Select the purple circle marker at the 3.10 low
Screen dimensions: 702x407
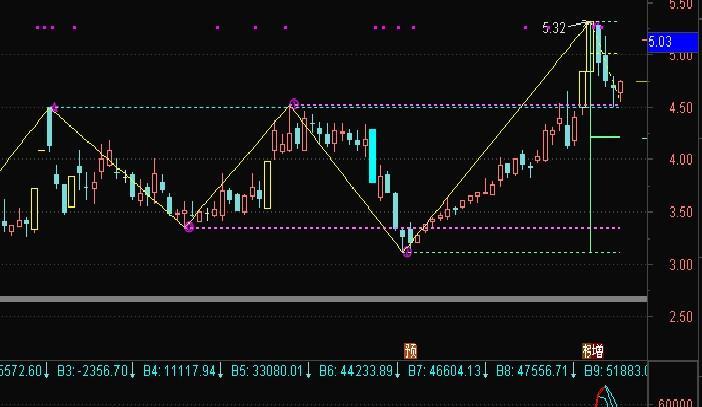(x=407, y=253)
